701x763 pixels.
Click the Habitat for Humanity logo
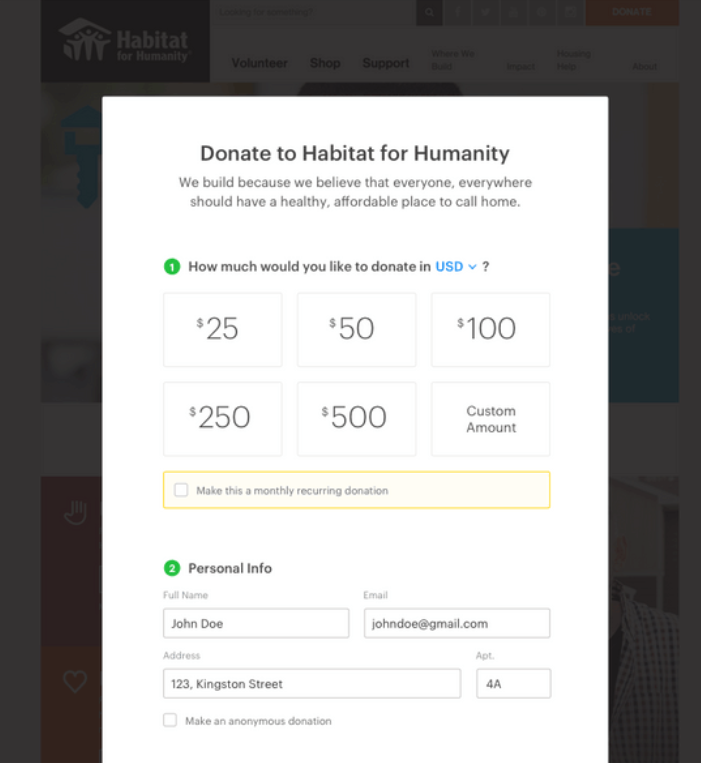(125, 42)
